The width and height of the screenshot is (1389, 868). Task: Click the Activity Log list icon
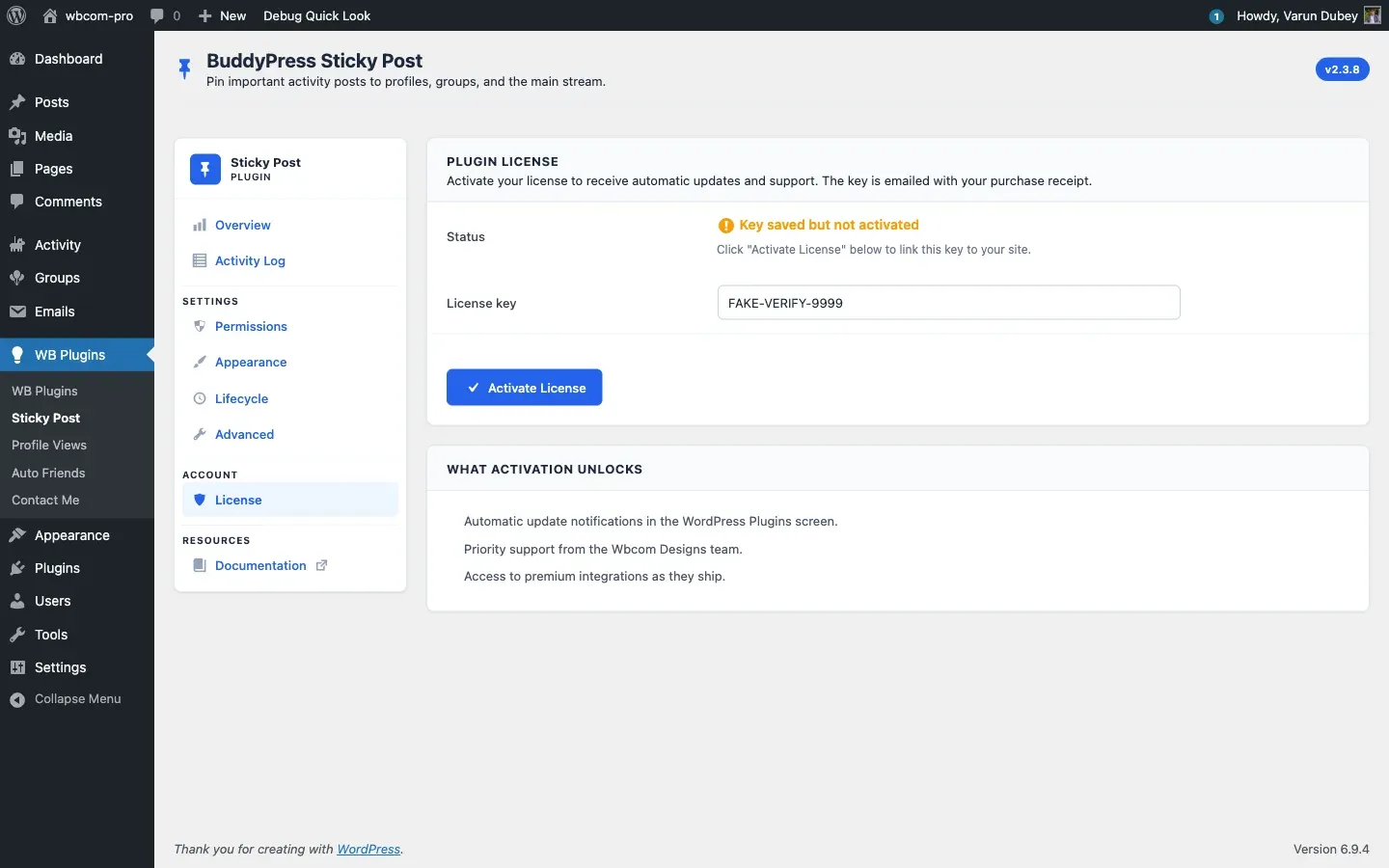pyautogui.click(x=200, y=260)
